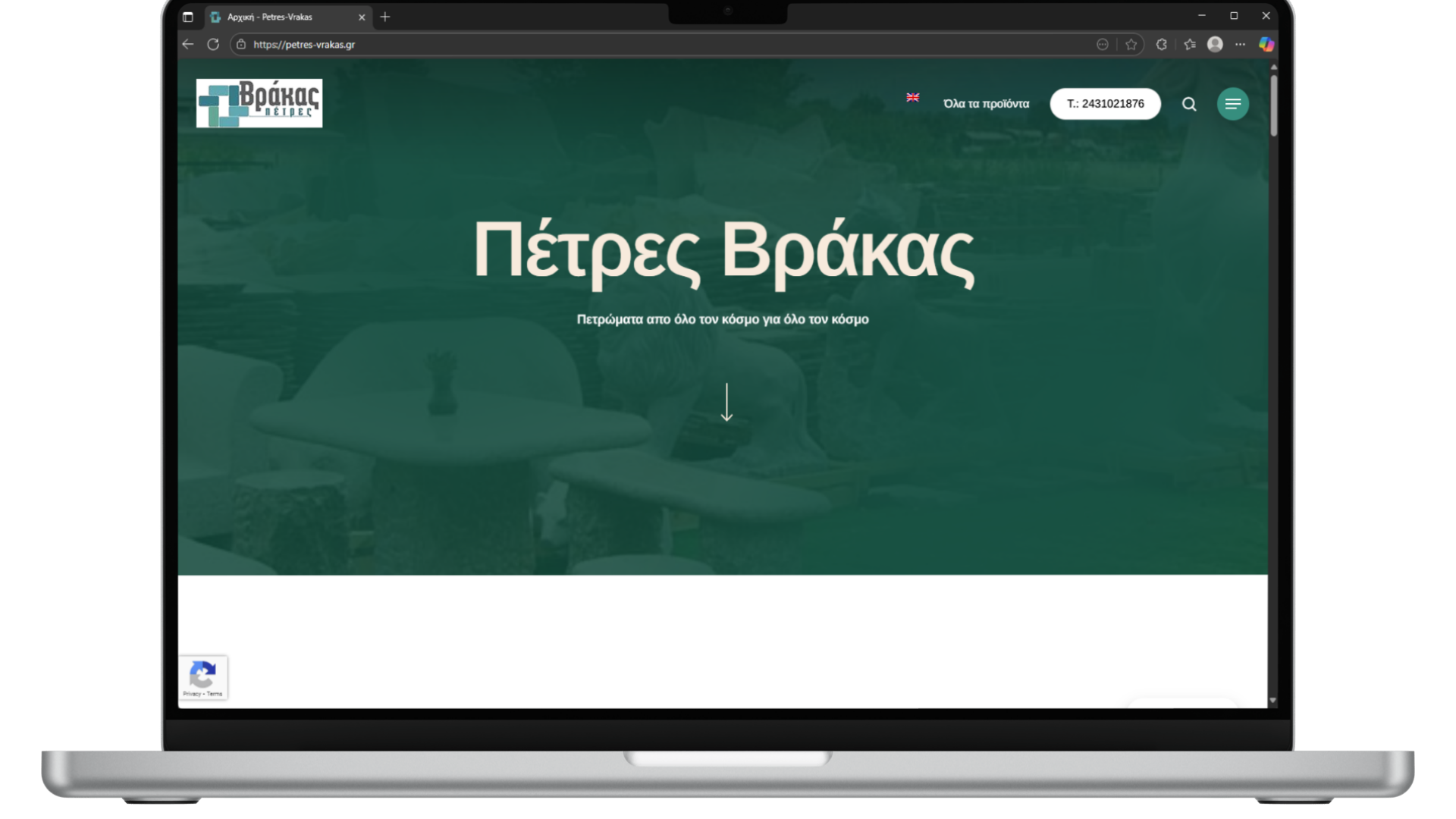This screenshot has width=1456, height=819.
Task: Click the user profile avatar
Action: click(x=1215, y=44)
